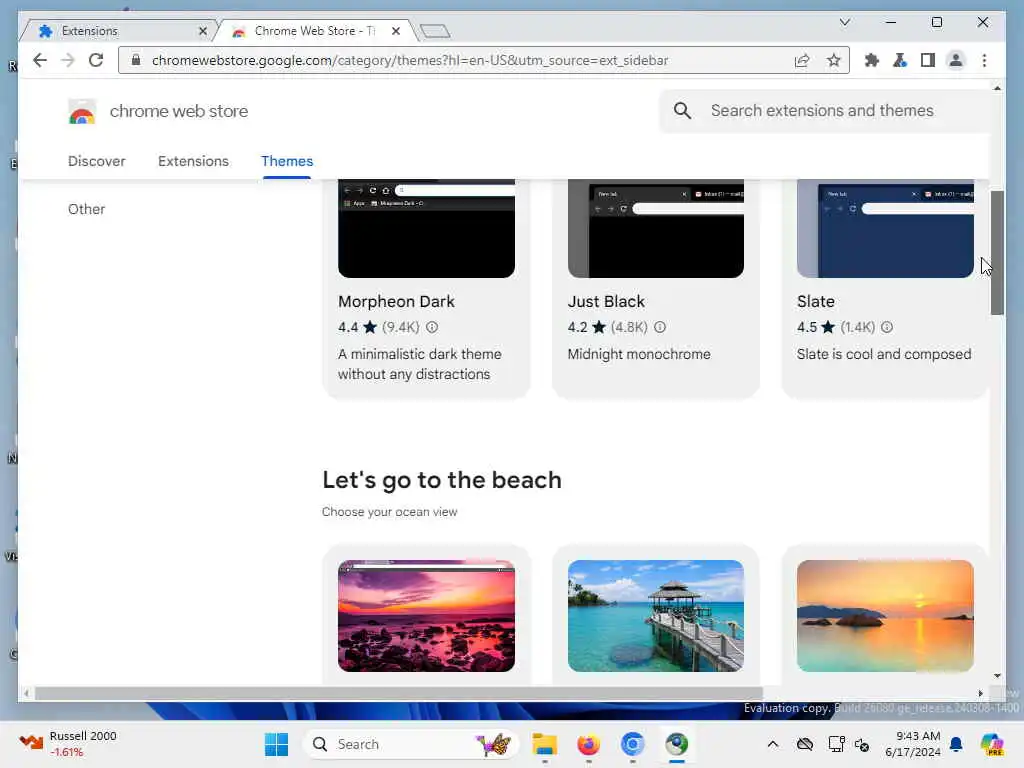Open the Slate theme preview image
The width and height of the screenshot is (1024, 768).
click(x=885, y=229)
